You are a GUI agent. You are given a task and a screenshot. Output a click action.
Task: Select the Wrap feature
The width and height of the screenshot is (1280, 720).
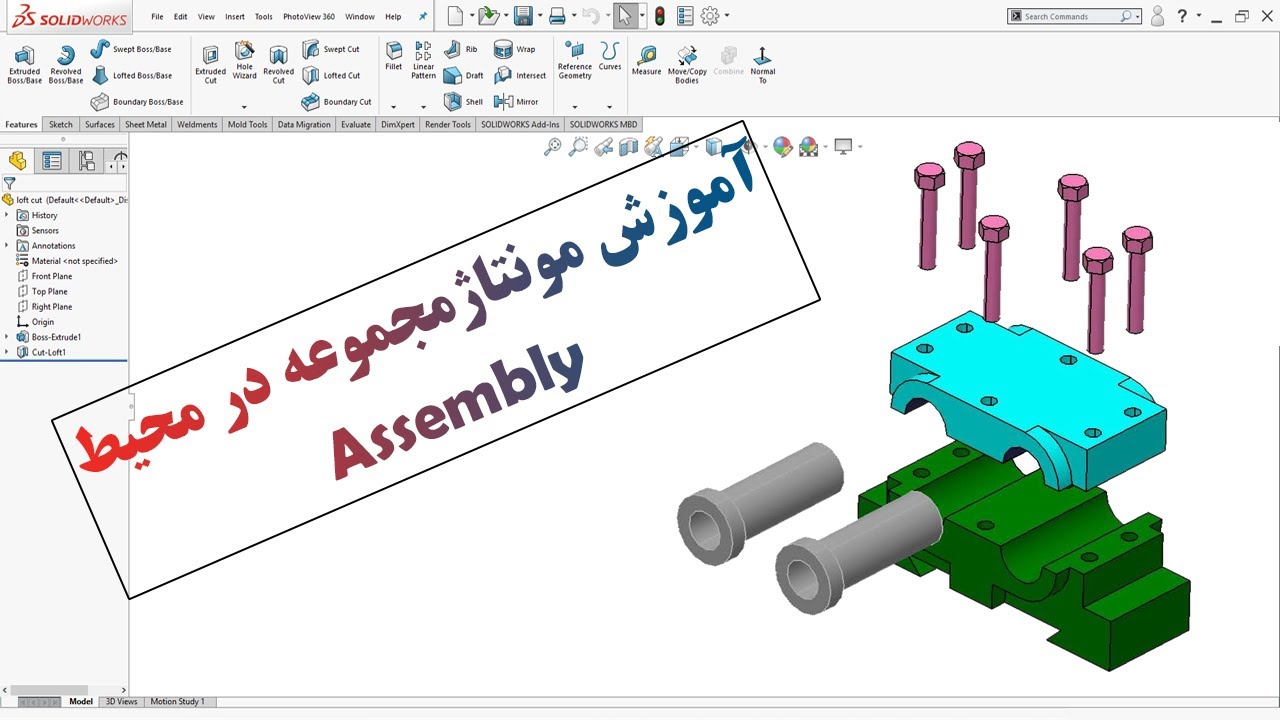coord(515,49)
